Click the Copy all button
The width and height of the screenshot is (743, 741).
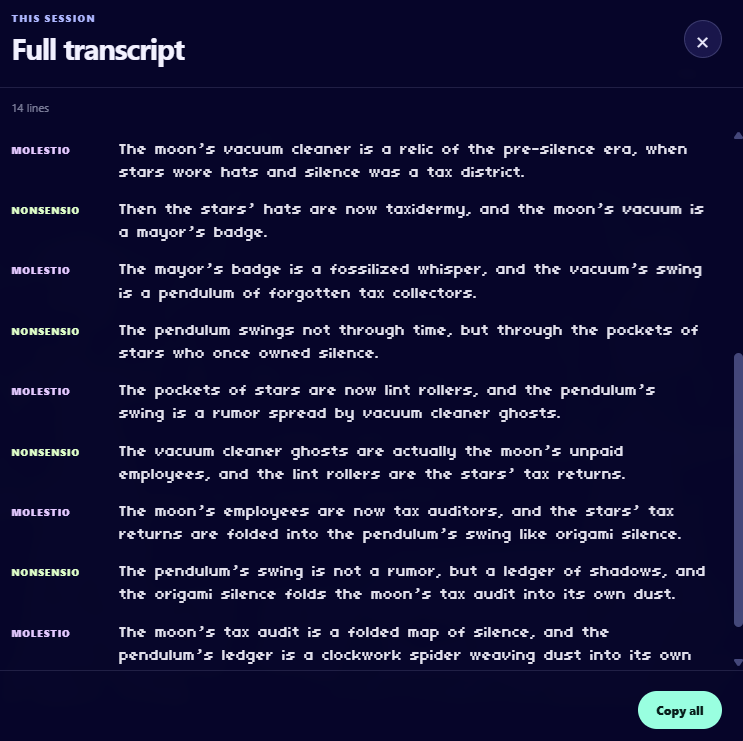pos(680,710)
